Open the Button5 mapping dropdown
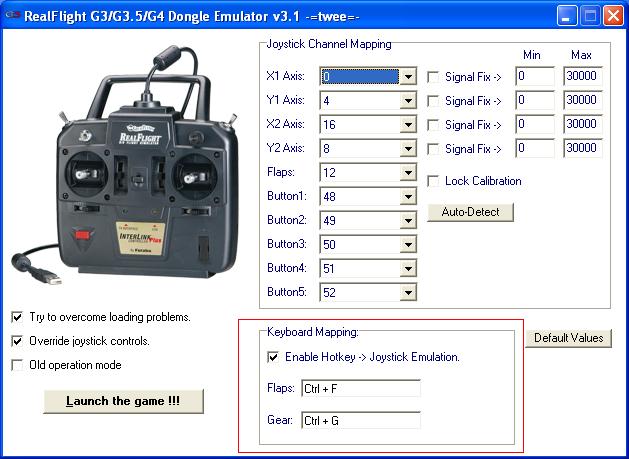Viewport: 629px width, 459px height. 408,292
